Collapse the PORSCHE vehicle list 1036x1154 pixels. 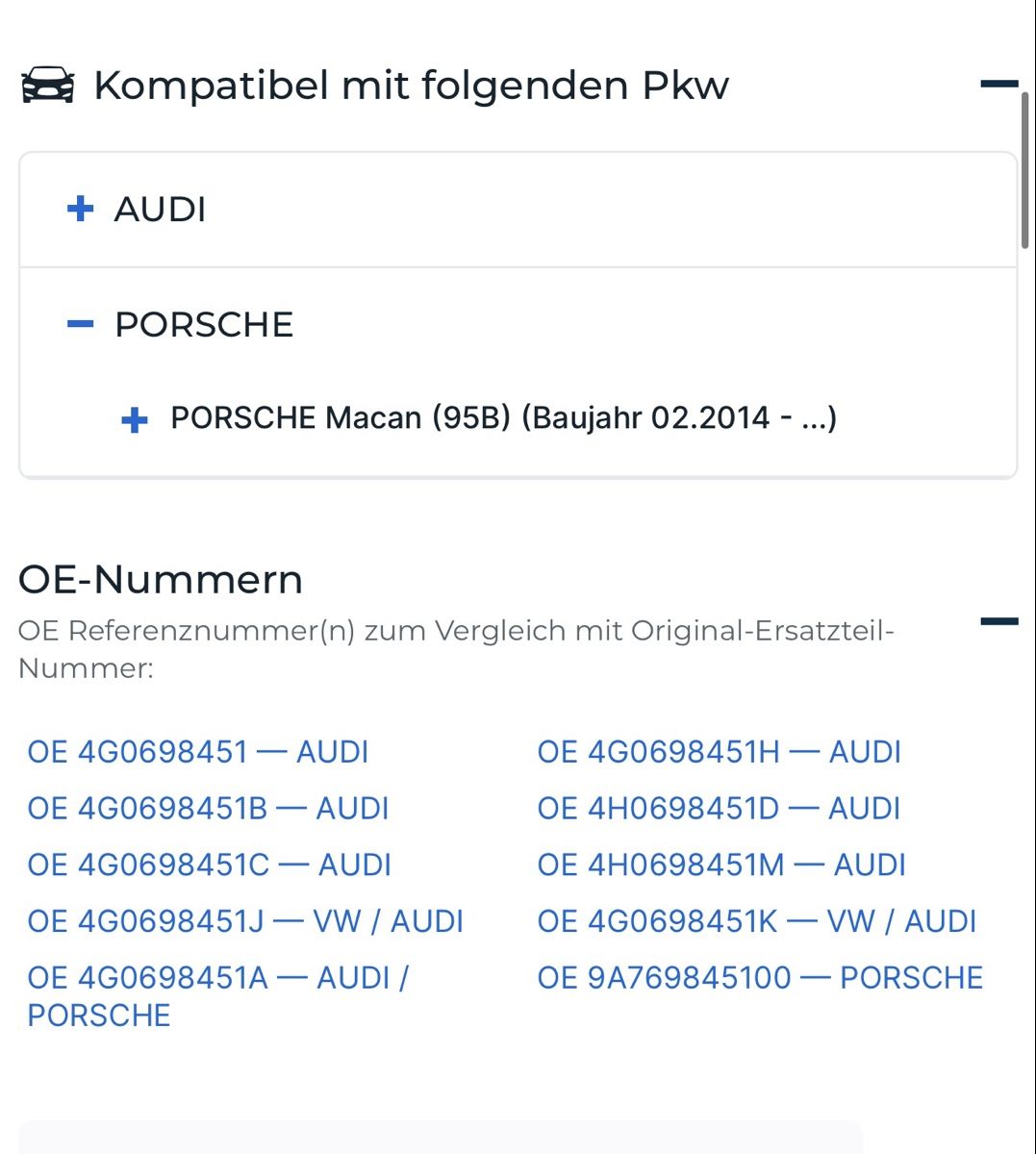click(81, 324)
